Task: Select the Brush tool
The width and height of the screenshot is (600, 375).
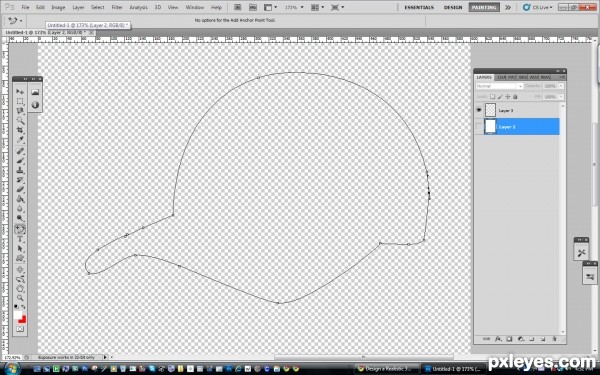Action: tap(20, 161)
